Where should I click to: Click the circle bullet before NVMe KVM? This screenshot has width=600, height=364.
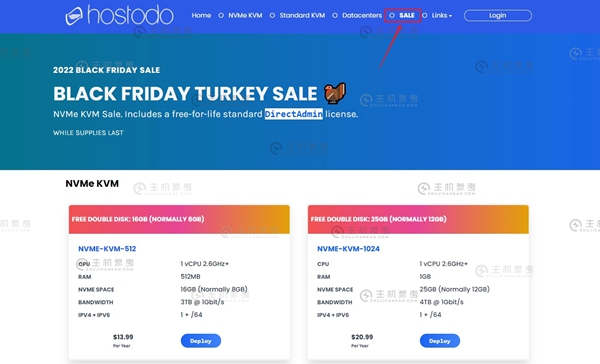click(x=221, y=16)
